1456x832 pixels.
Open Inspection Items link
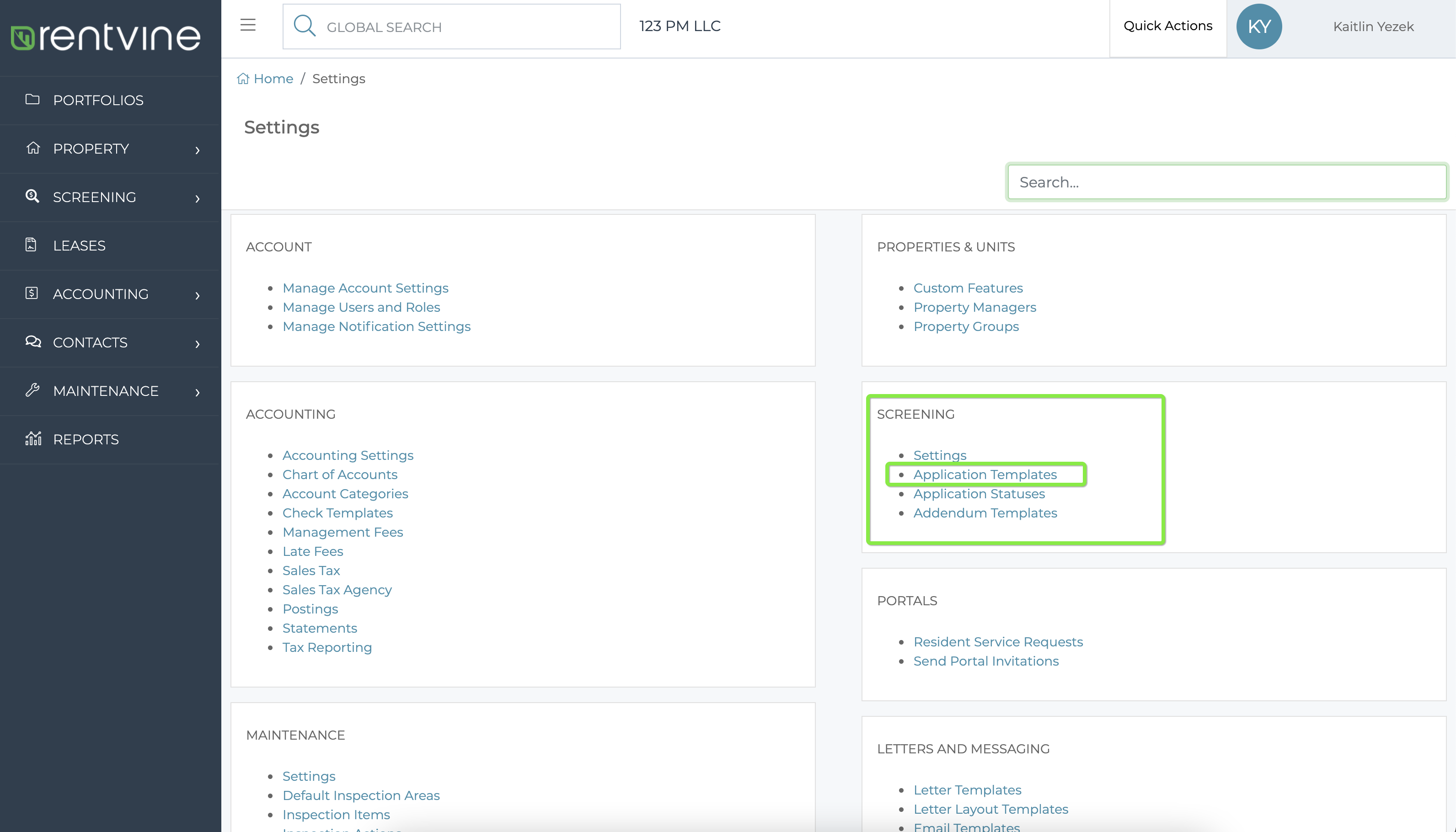point(336,815)
